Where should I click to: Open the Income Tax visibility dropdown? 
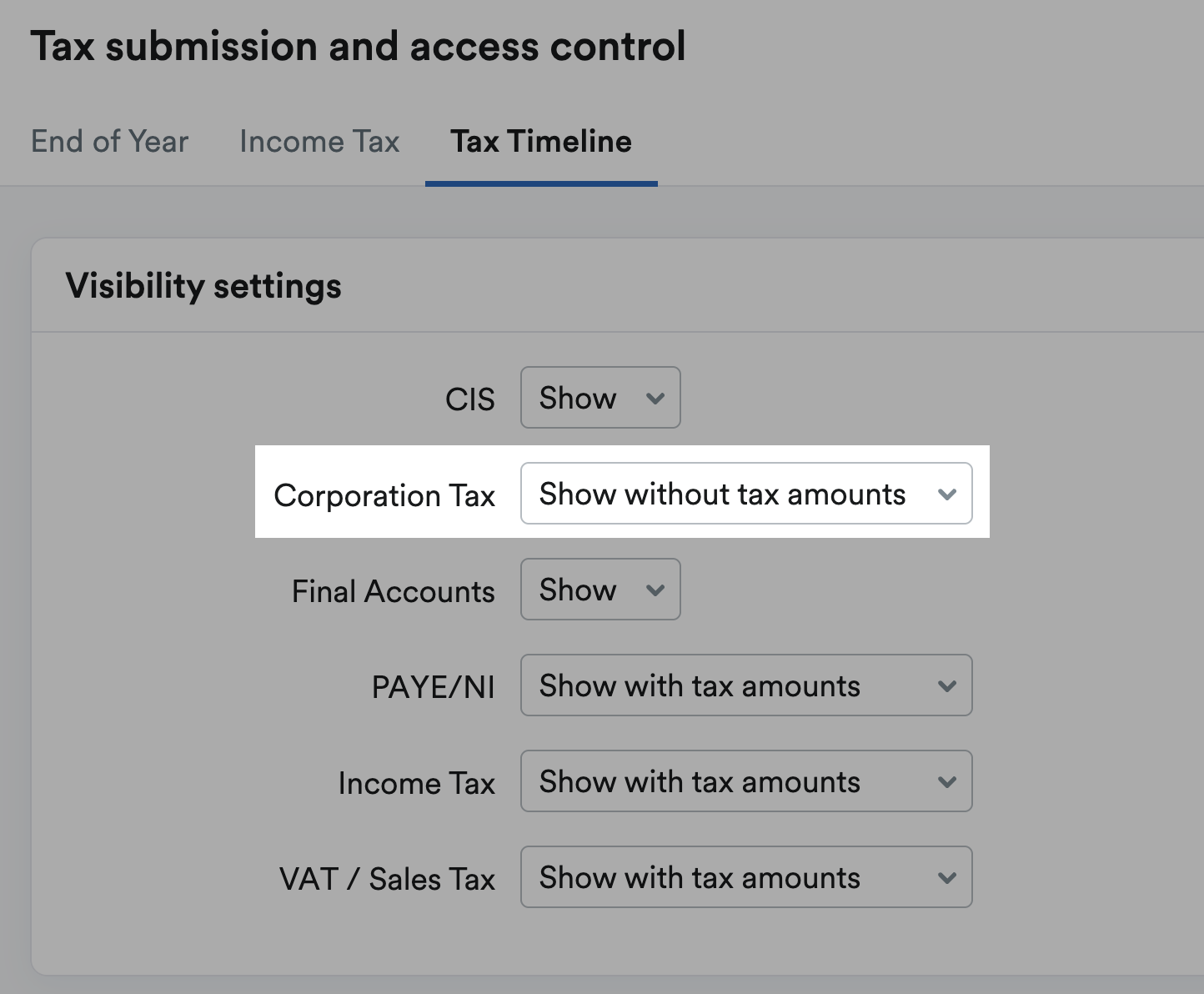[x=746, y=781]
